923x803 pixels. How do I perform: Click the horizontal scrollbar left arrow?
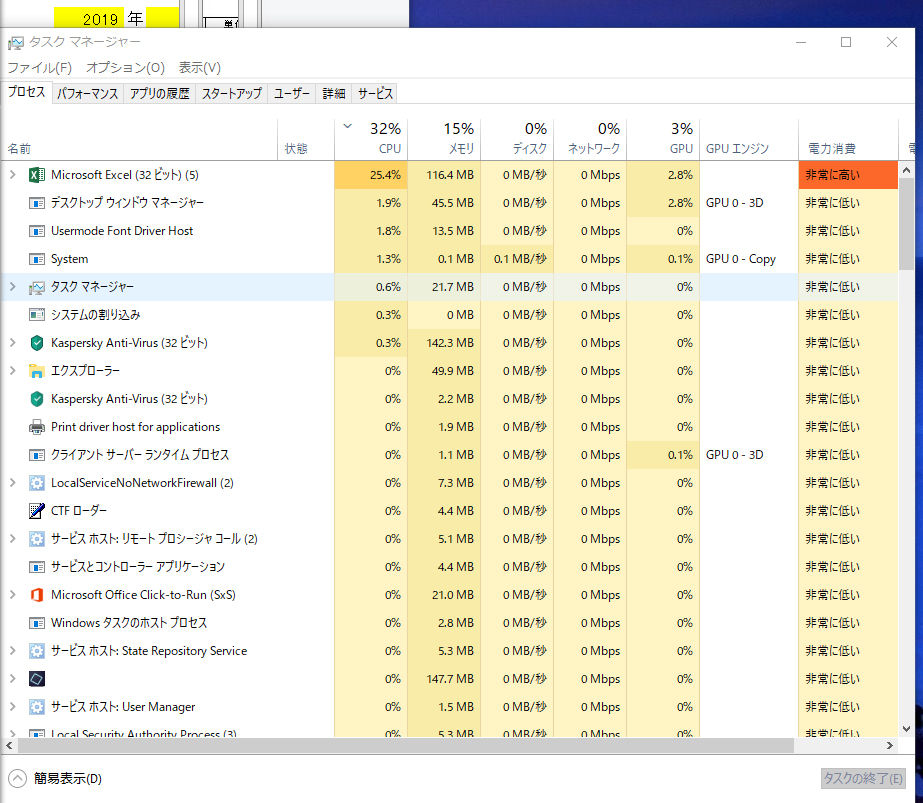(9, 745)
